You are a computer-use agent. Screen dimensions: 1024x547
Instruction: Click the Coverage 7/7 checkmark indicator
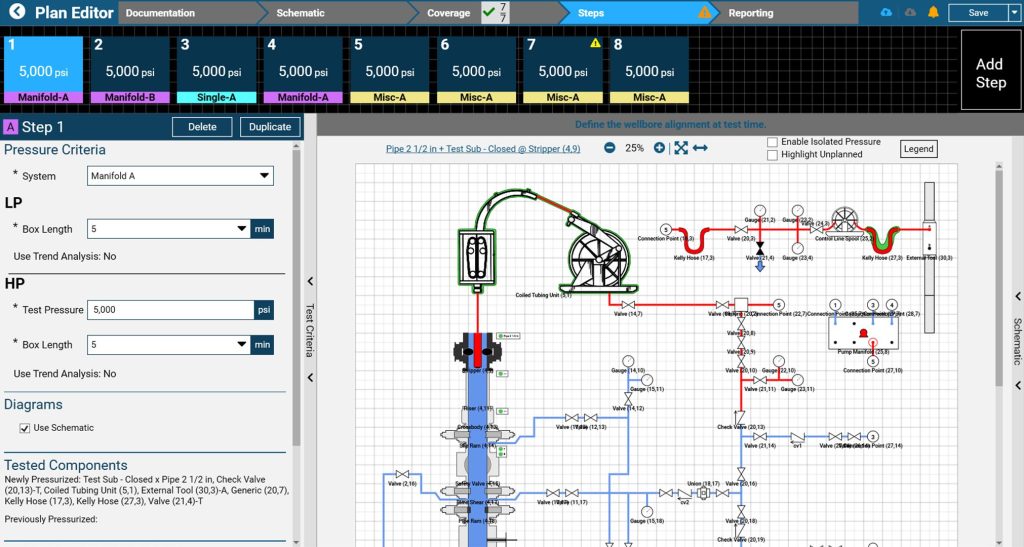(495, 12)
